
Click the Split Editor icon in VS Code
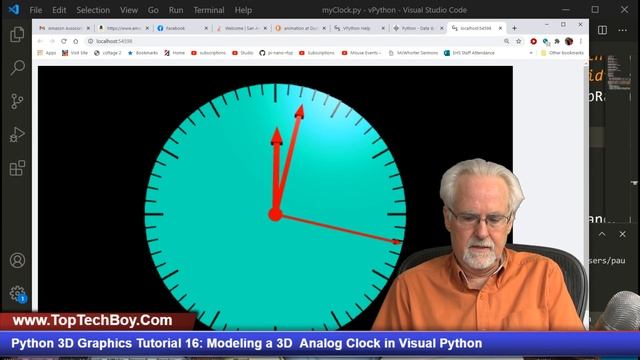pos(602,30)
